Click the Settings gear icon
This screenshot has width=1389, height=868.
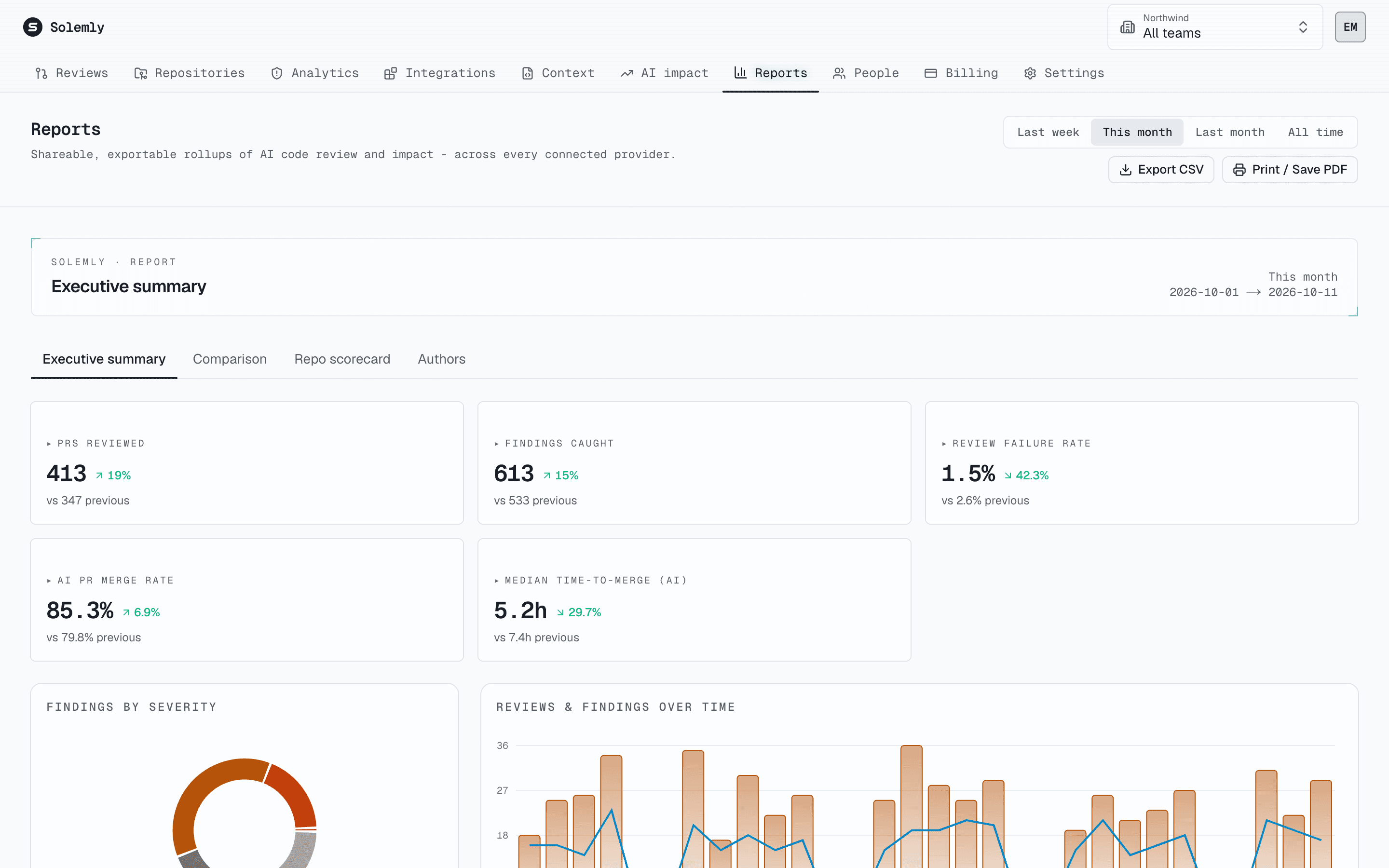tap(1030, 73)
